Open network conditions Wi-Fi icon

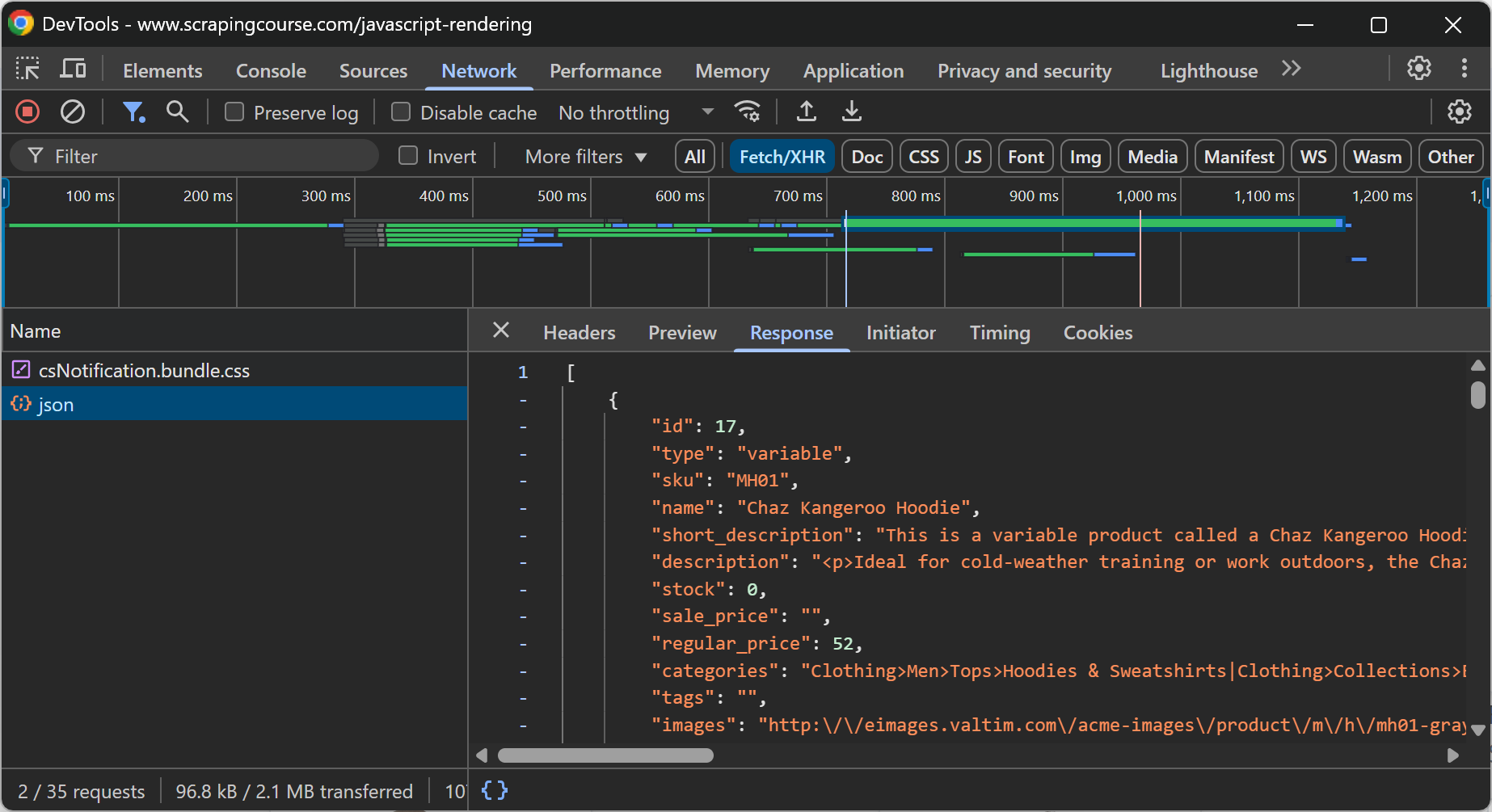click(747, 111)
